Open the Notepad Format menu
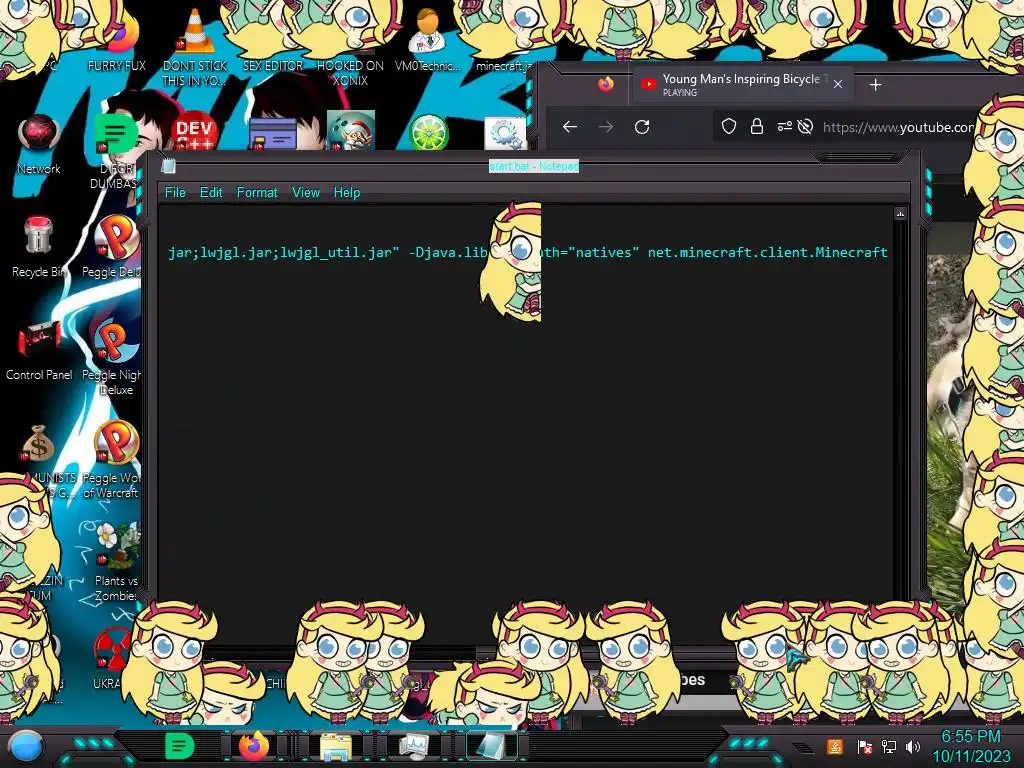 tap(257, 192)
